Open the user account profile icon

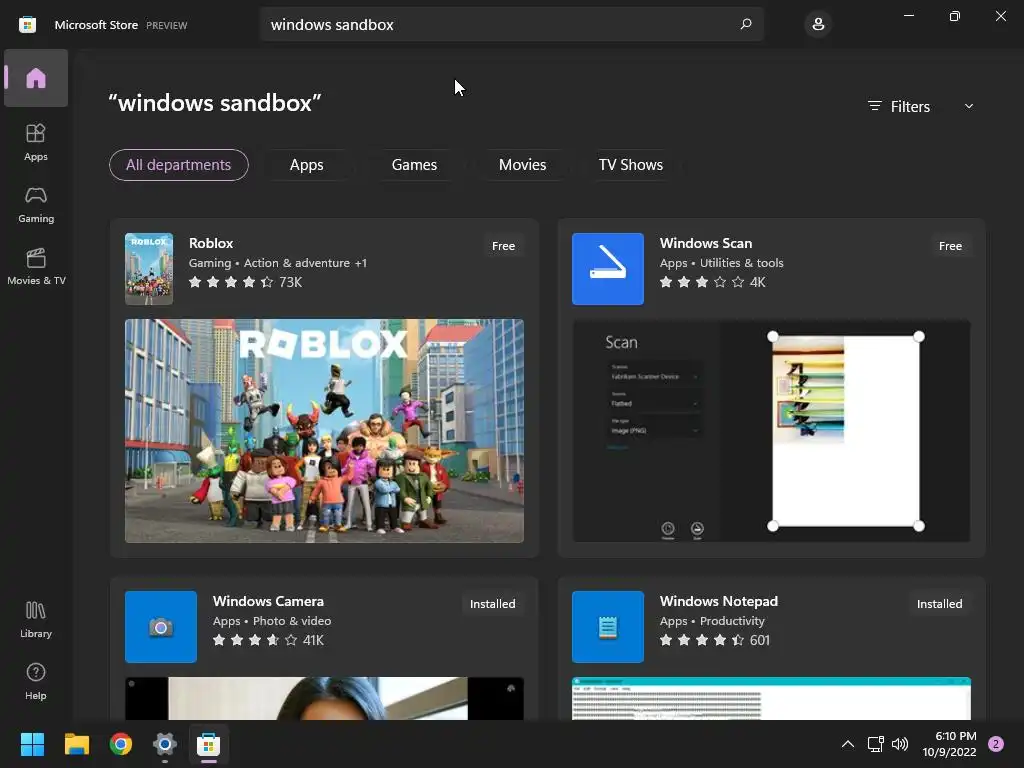818,24
